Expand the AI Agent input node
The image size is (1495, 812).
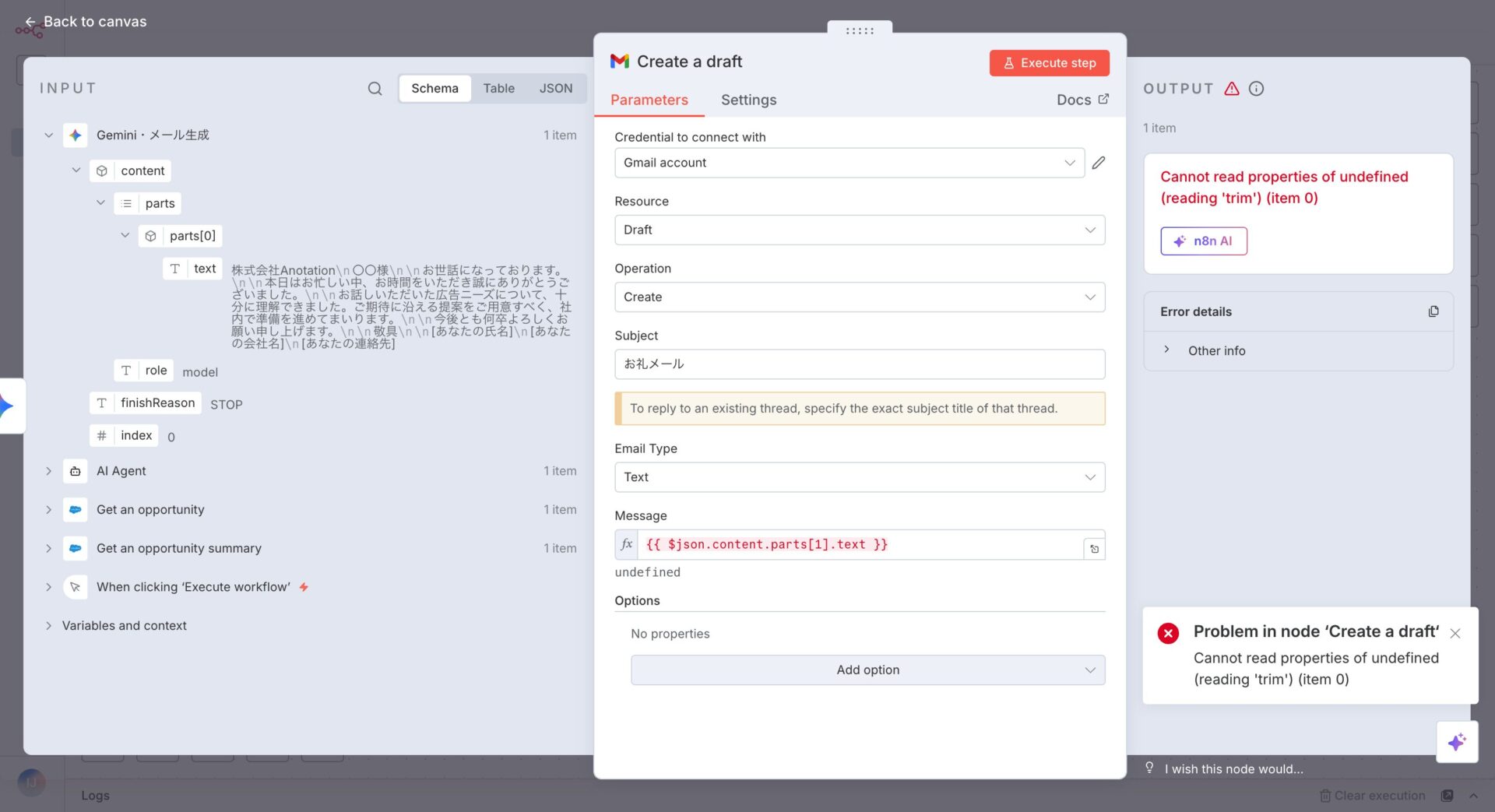click(48, 471)
